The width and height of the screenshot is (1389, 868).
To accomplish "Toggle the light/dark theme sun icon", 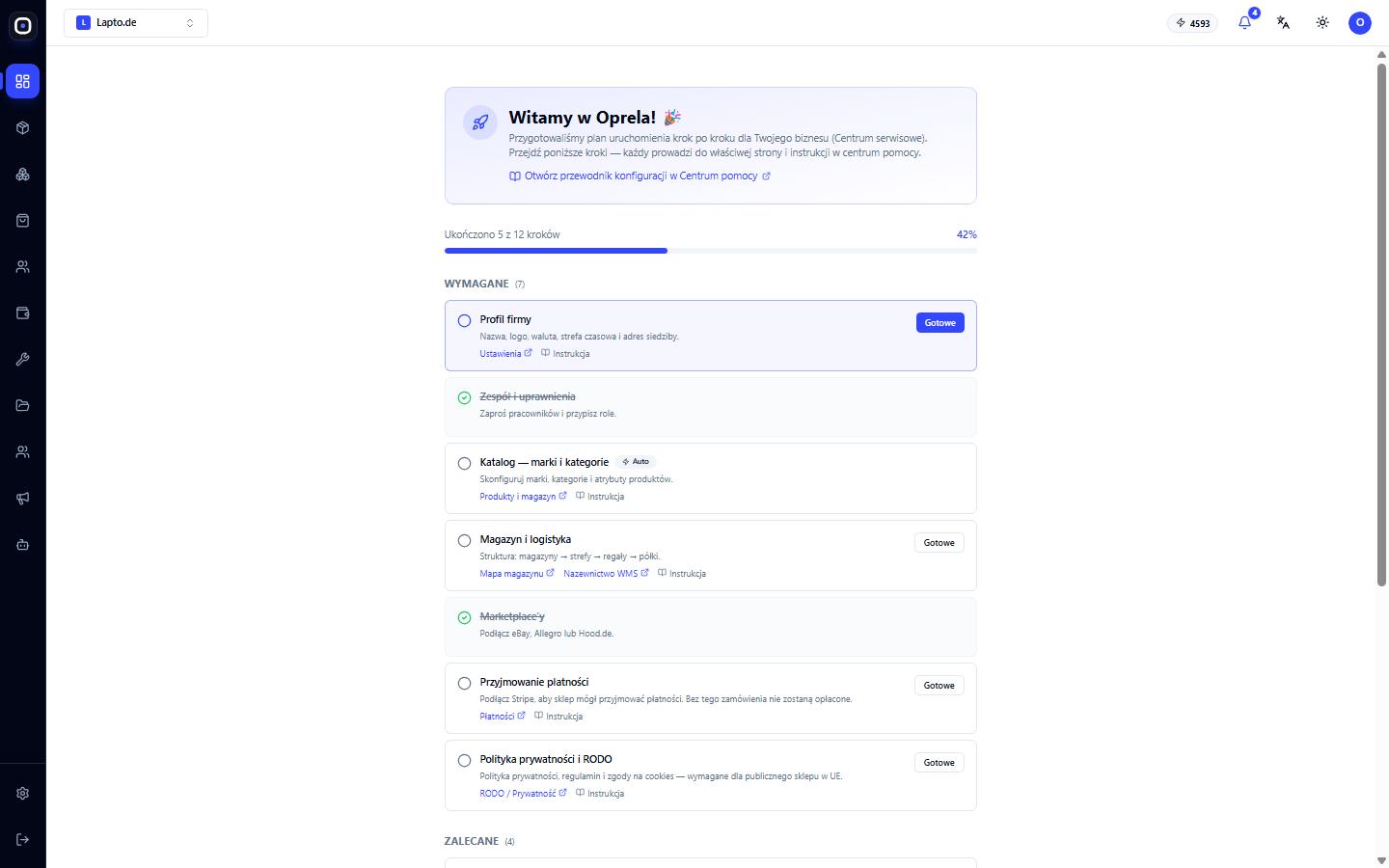I will tap(1322, 22).
